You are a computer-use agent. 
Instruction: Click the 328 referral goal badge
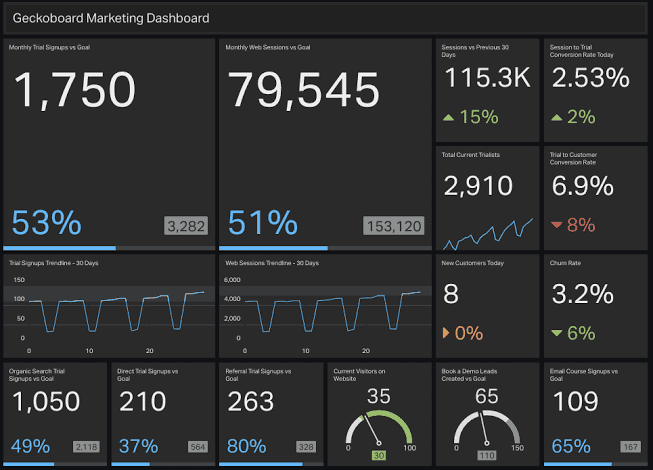click(306, 447)
